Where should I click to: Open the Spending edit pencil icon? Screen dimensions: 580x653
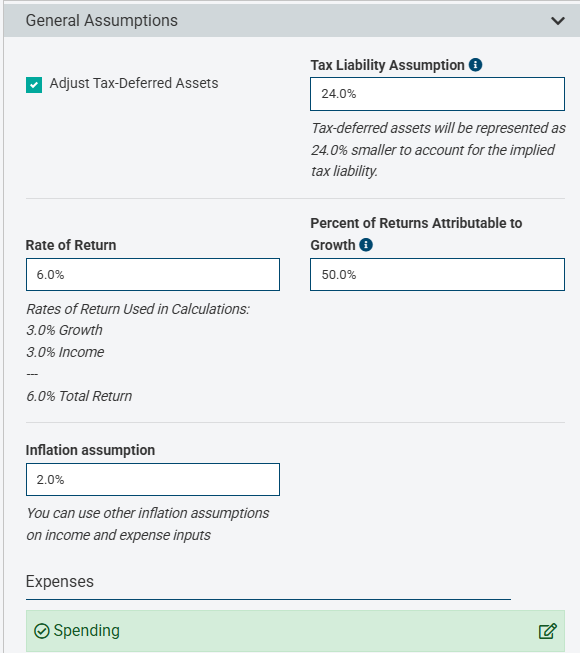click(547, 631)
